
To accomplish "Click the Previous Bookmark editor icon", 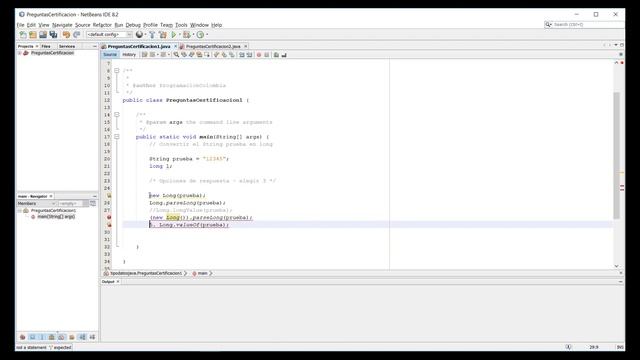I will click(x=216, y=55).
